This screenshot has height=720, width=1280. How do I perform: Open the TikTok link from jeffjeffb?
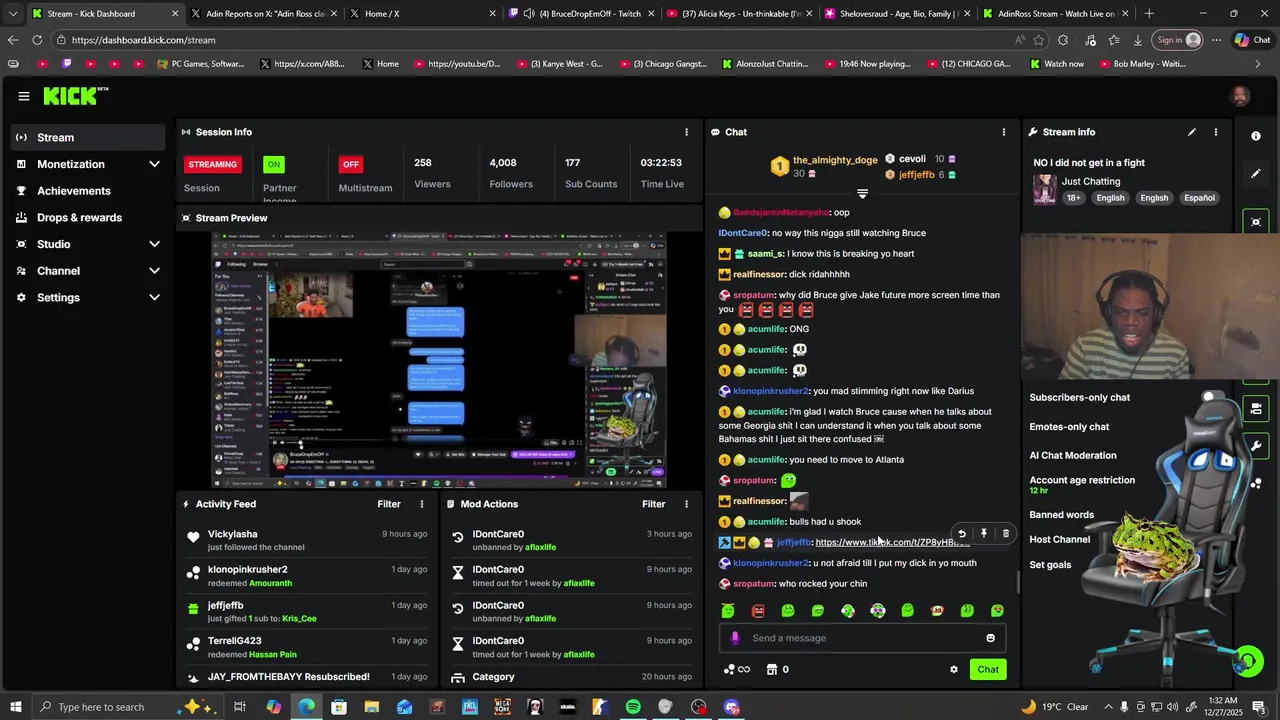pyautogui.click(x=892, y=542)
